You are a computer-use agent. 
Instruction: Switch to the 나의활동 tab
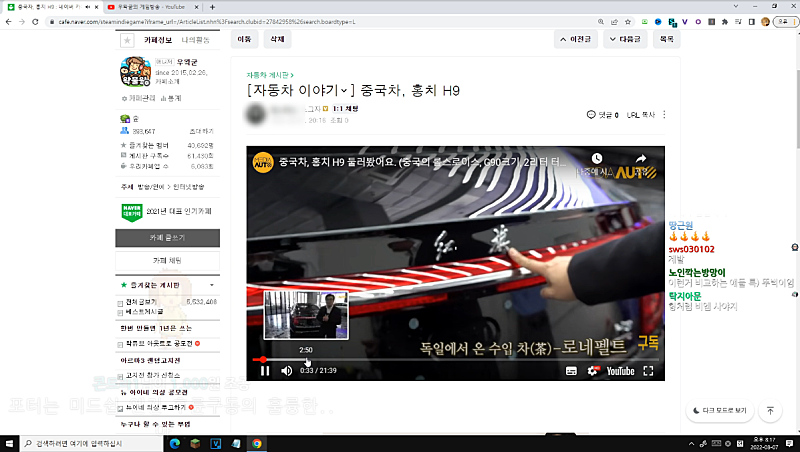pyautogui.click(x=196, y=40)
